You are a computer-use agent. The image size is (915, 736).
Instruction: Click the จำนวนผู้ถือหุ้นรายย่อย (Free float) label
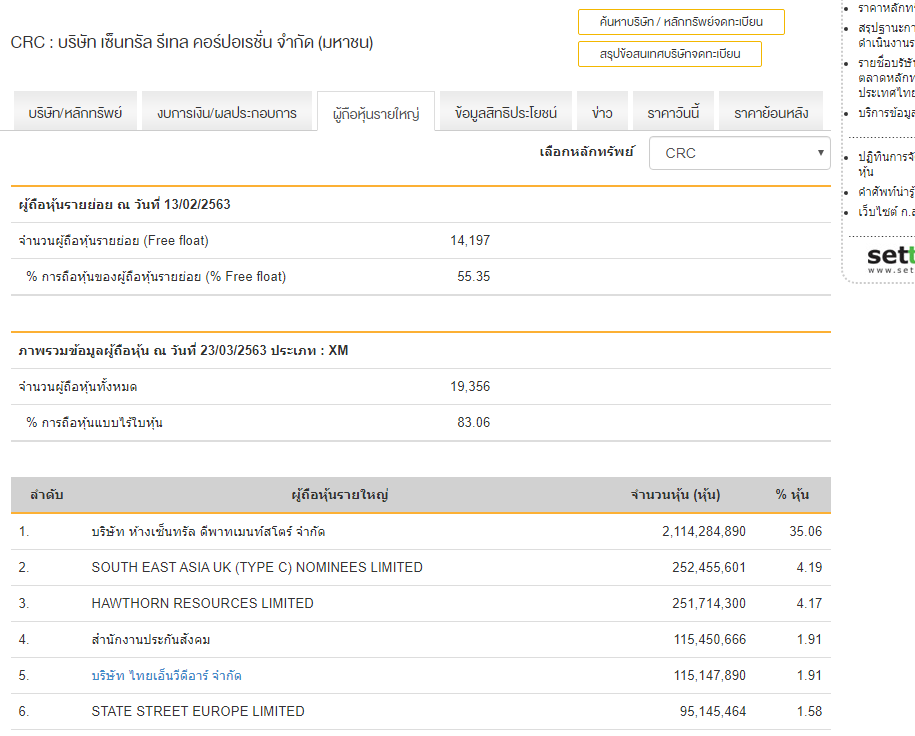pos(113,240)
